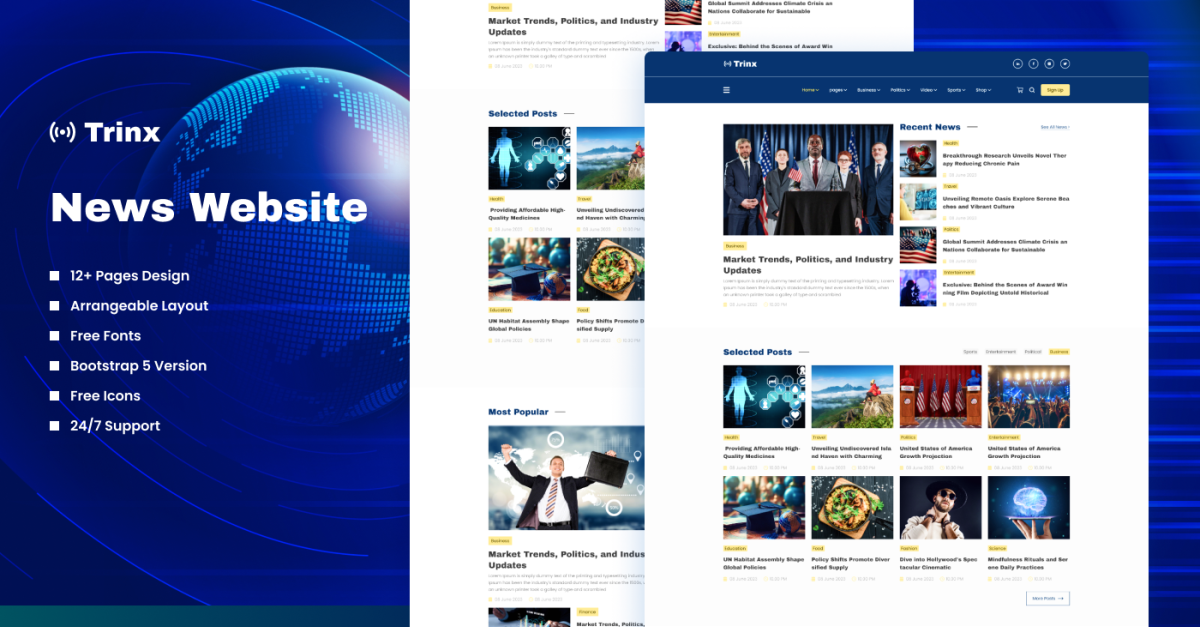1200x627 pixels.
Task: Click the See All News link
Action: (x=1054, y=127)
